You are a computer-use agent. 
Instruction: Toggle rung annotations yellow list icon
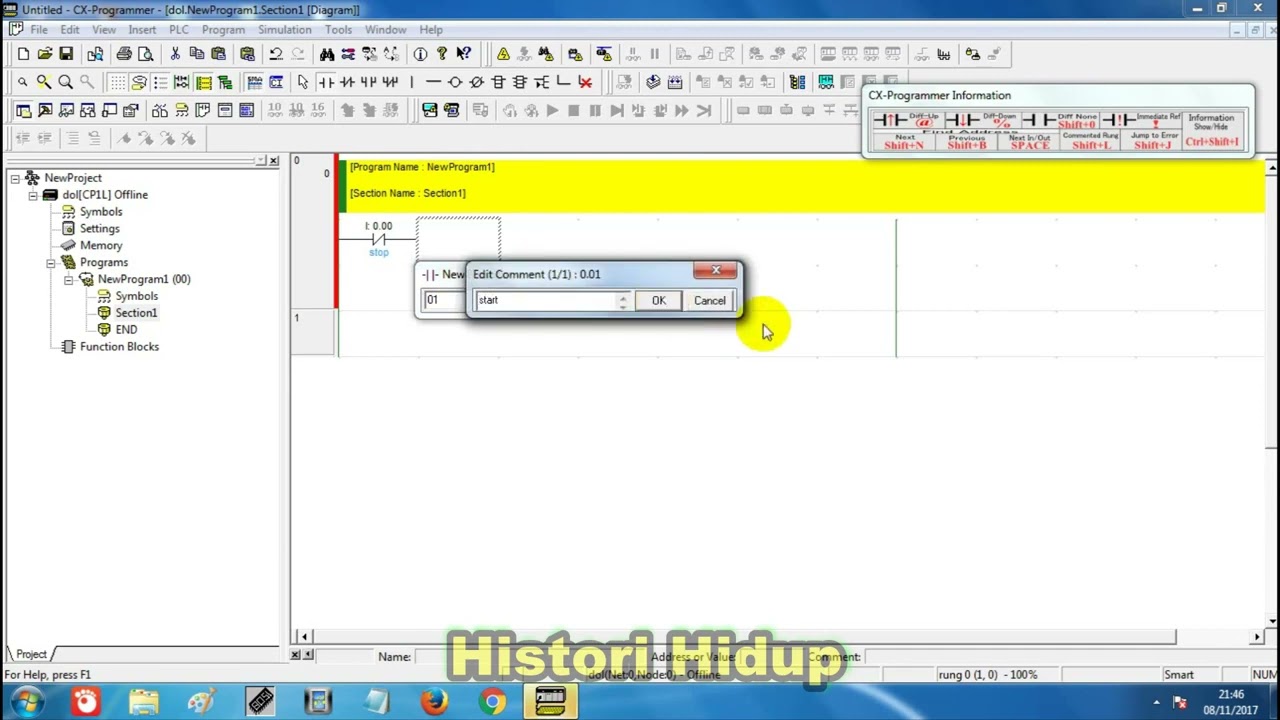click(203, 82)
